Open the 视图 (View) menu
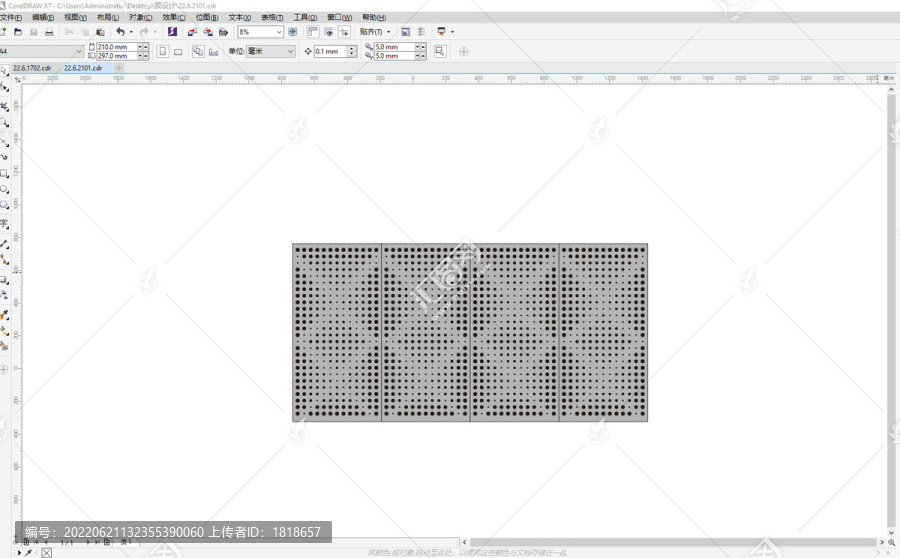The height and width of the screenshot is (558, 900). point(75,18)
